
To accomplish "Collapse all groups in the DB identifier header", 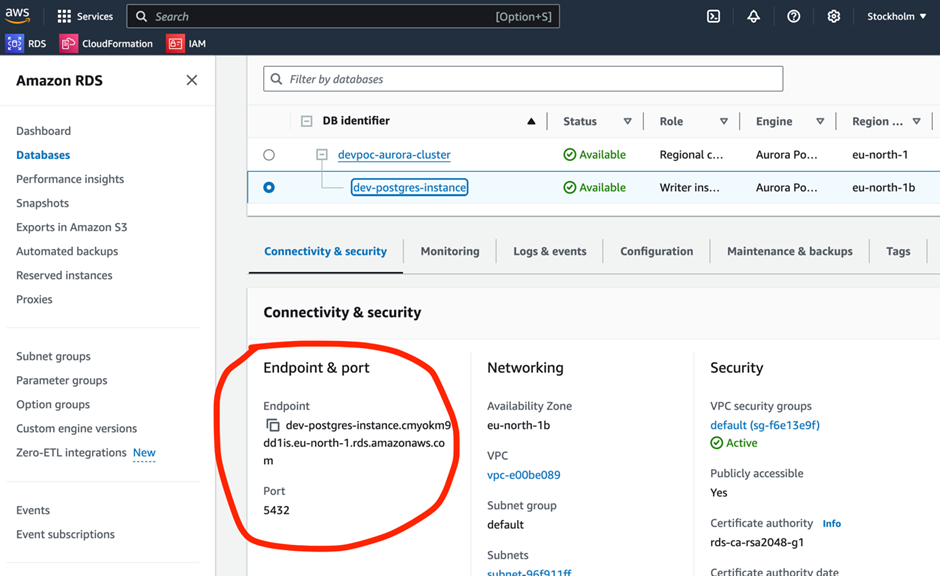I will pos(306,121).
